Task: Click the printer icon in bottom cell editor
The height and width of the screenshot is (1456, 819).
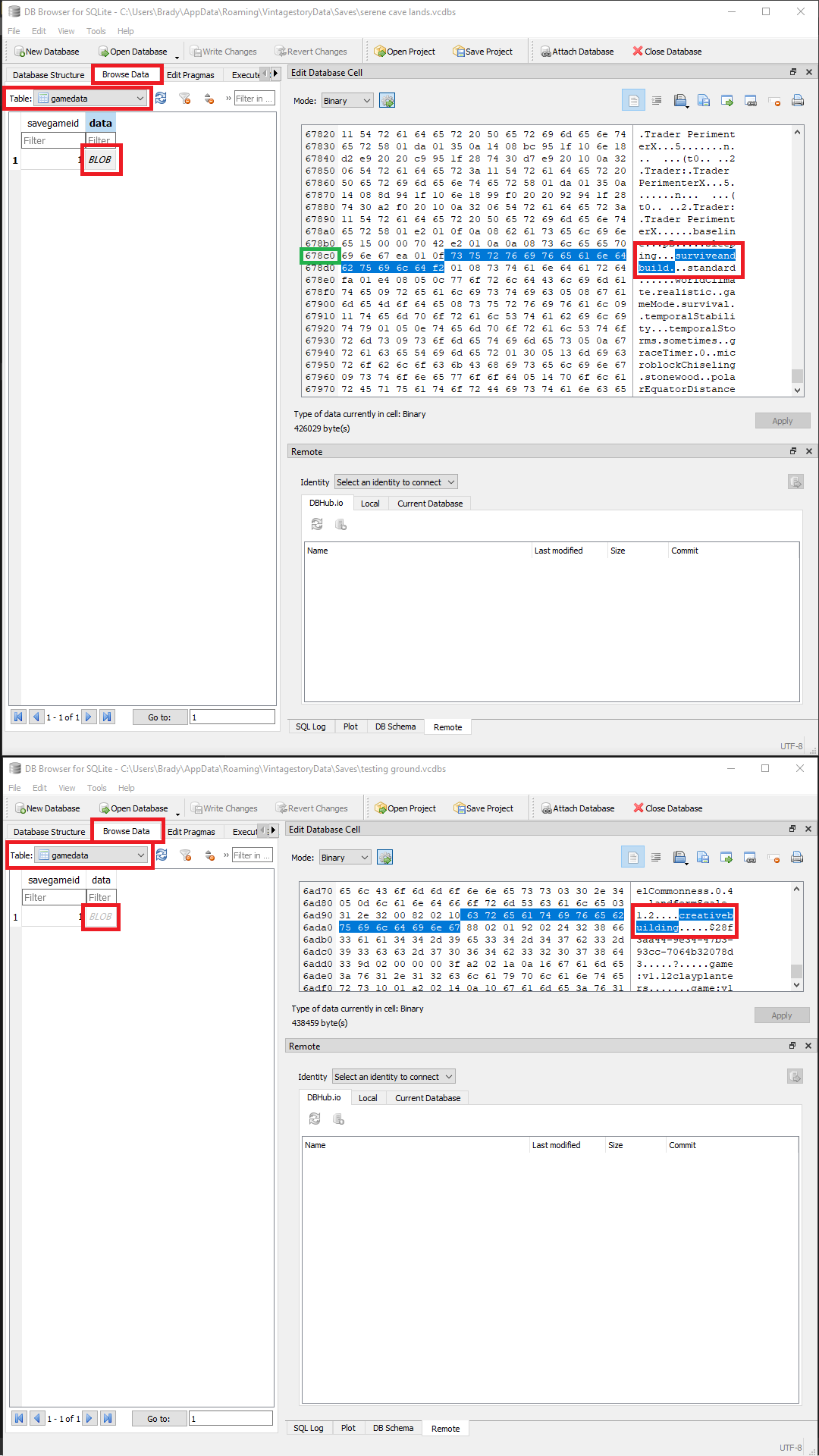Action: coord(796,857)
